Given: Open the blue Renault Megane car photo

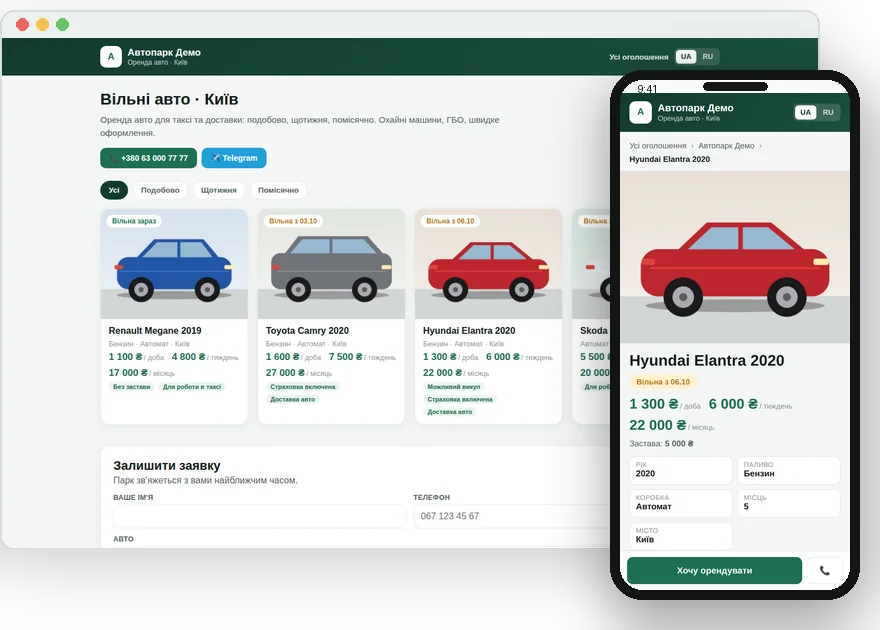Looking at the screenshot, I should [x=174, y=264].
